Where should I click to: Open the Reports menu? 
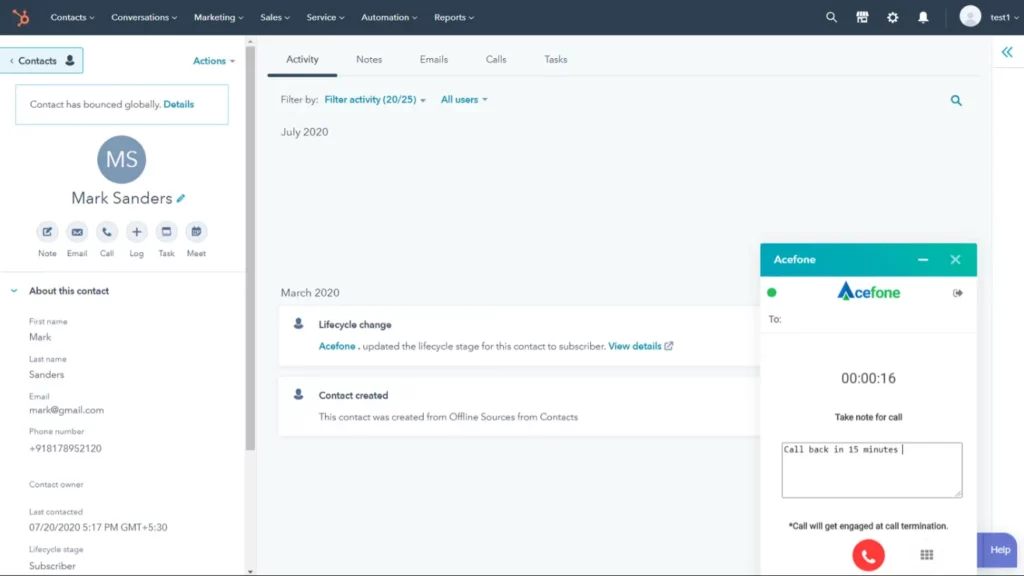454,18
